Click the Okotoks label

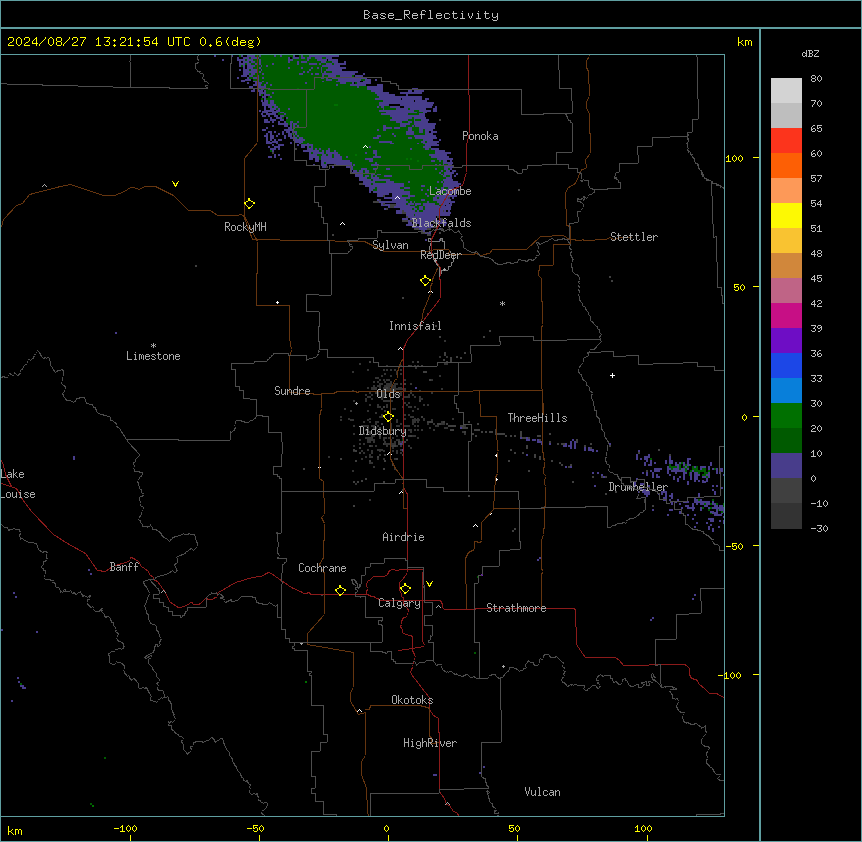click(412, 700)
